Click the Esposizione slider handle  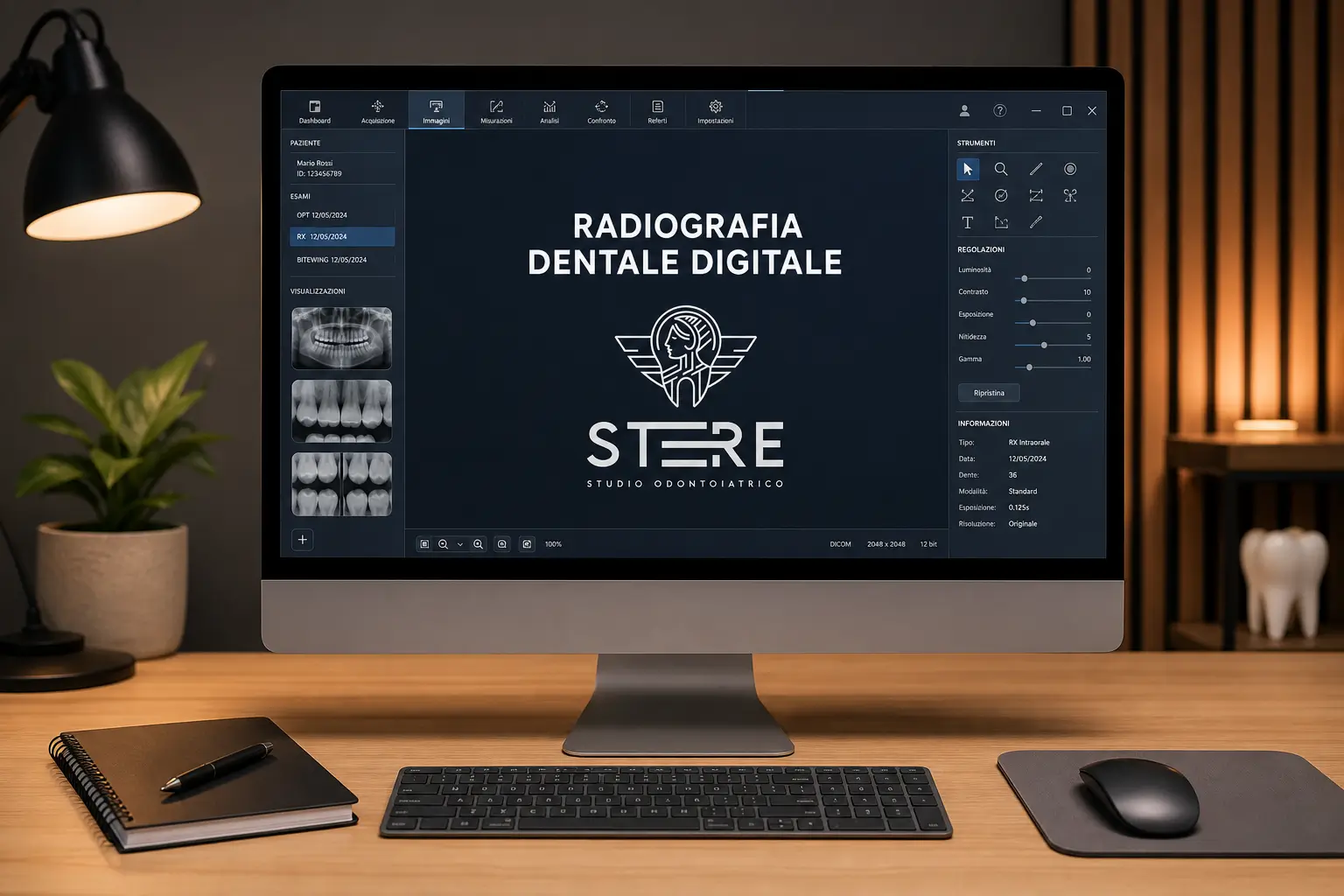click(x=1032, y=323)
